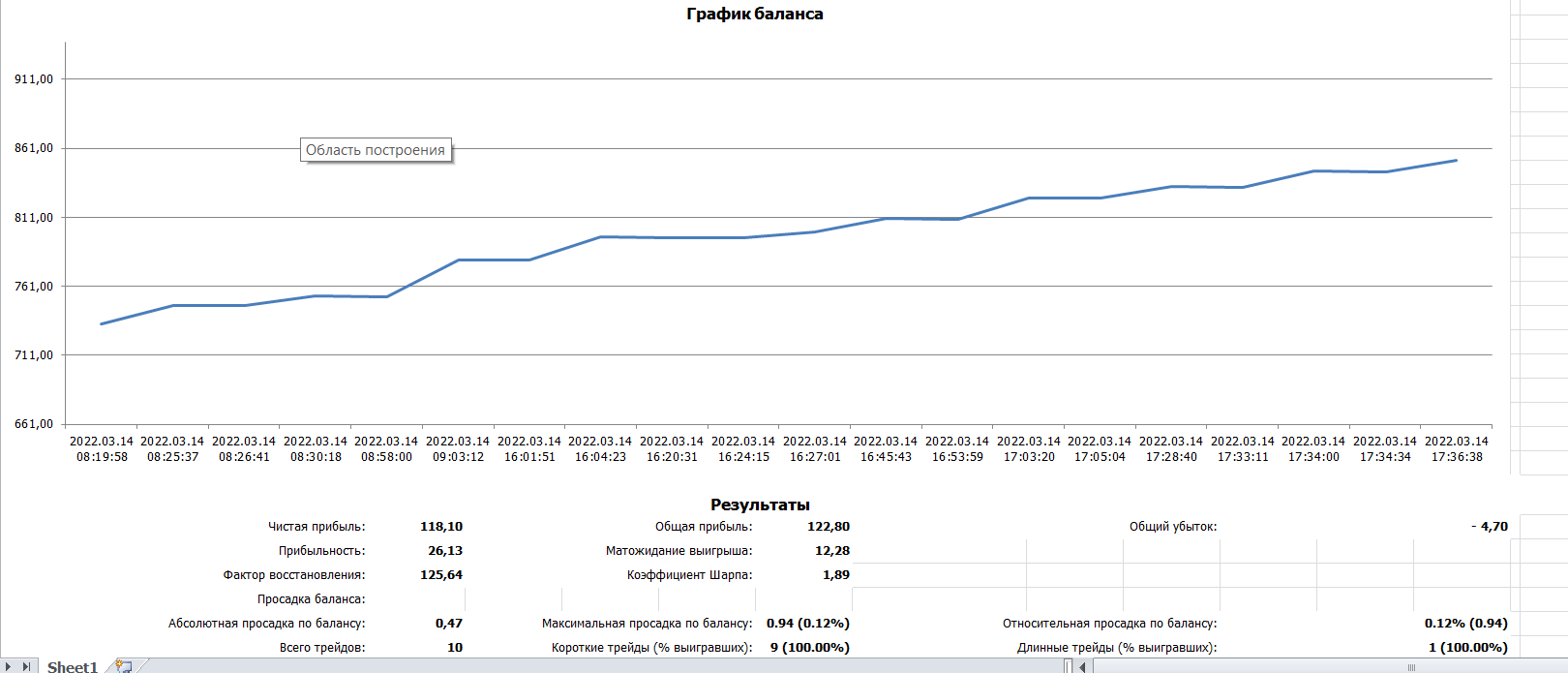
Task: Select relative drawdown value 0.12% (0.94)
Action: point(1466,624)
